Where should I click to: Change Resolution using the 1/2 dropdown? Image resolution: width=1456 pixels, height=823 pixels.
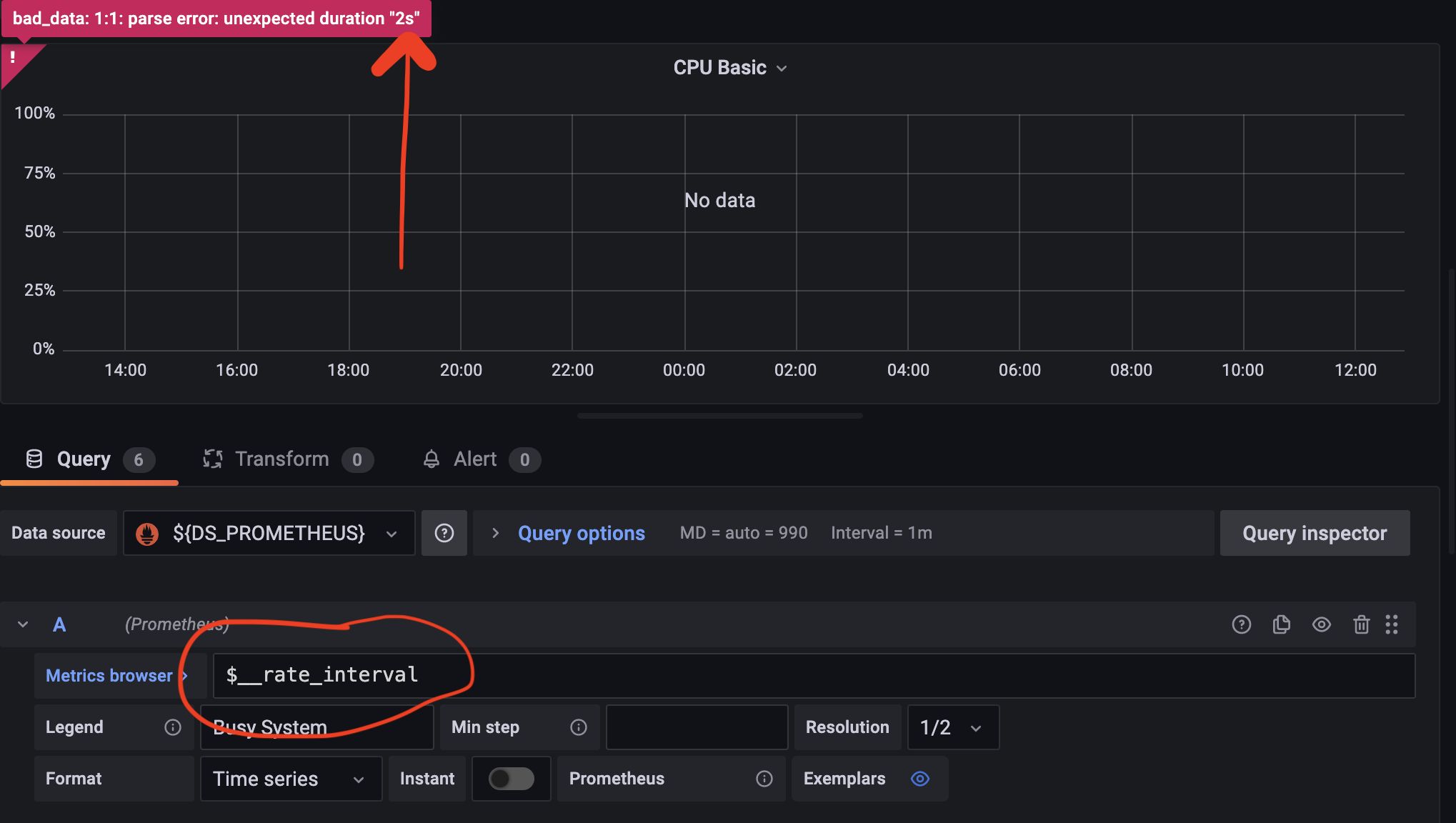pos(952,727)
